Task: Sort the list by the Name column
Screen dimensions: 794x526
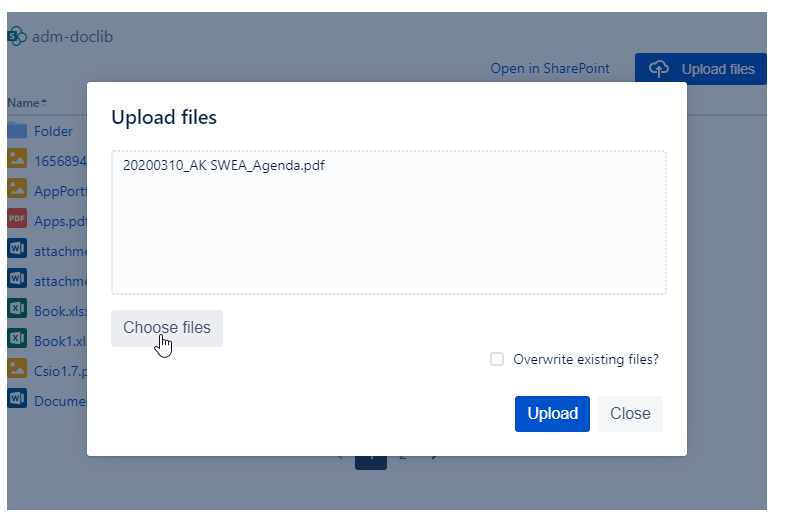Action: [x=26, y=103]
